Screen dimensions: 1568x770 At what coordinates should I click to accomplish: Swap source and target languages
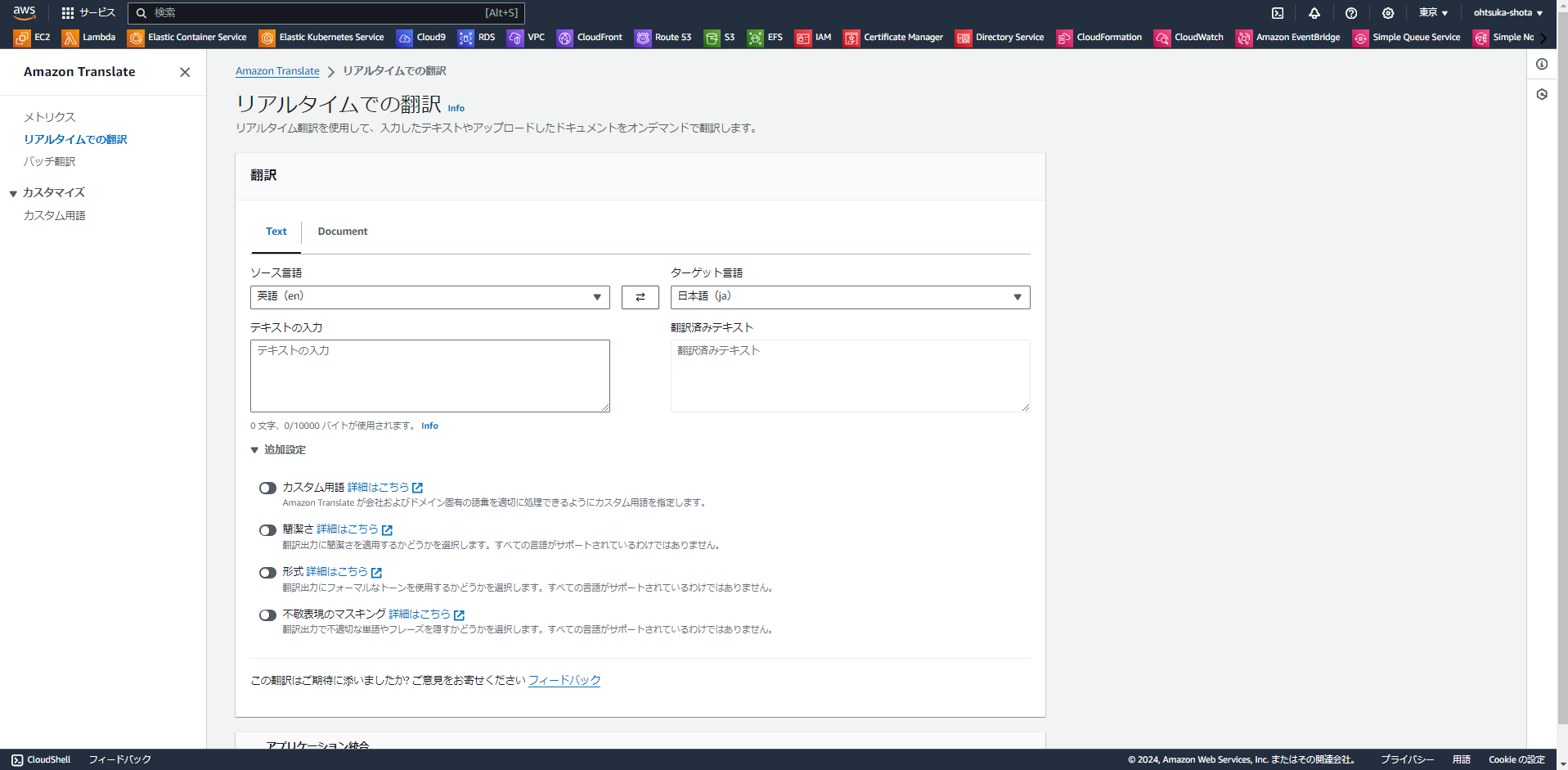(x=640, y=297)
